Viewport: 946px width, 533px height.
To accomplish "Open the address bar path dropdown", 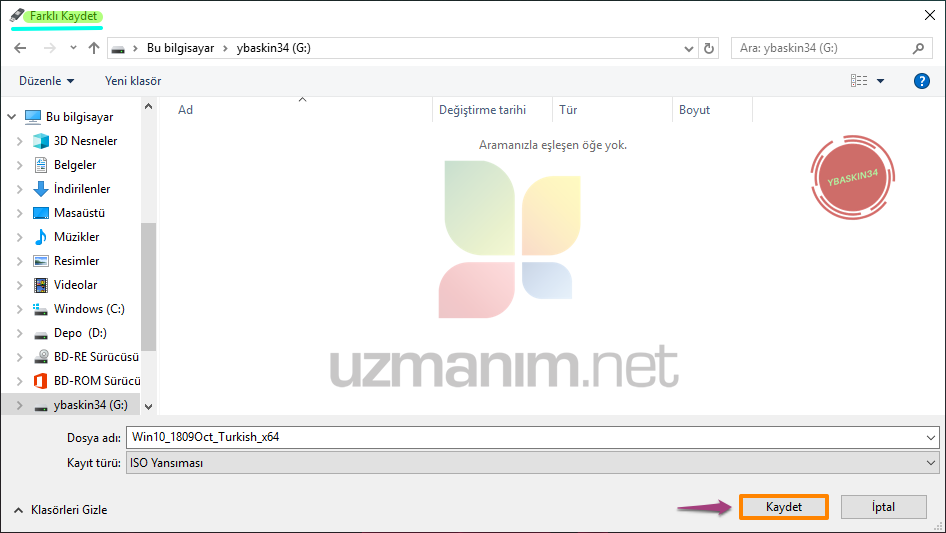I will pos(688,48).
